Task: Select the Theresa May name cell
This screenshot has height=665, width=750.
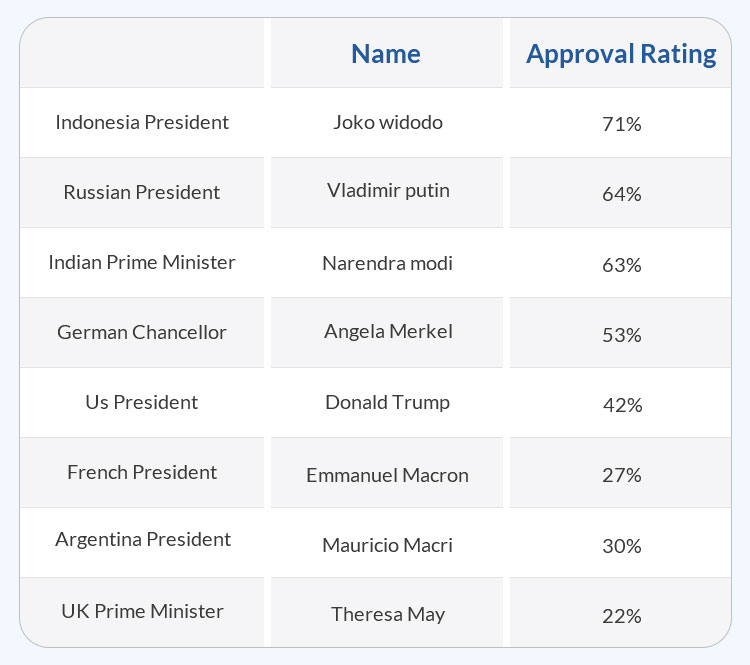Action: pyautogui.click(x=388, y=614)
